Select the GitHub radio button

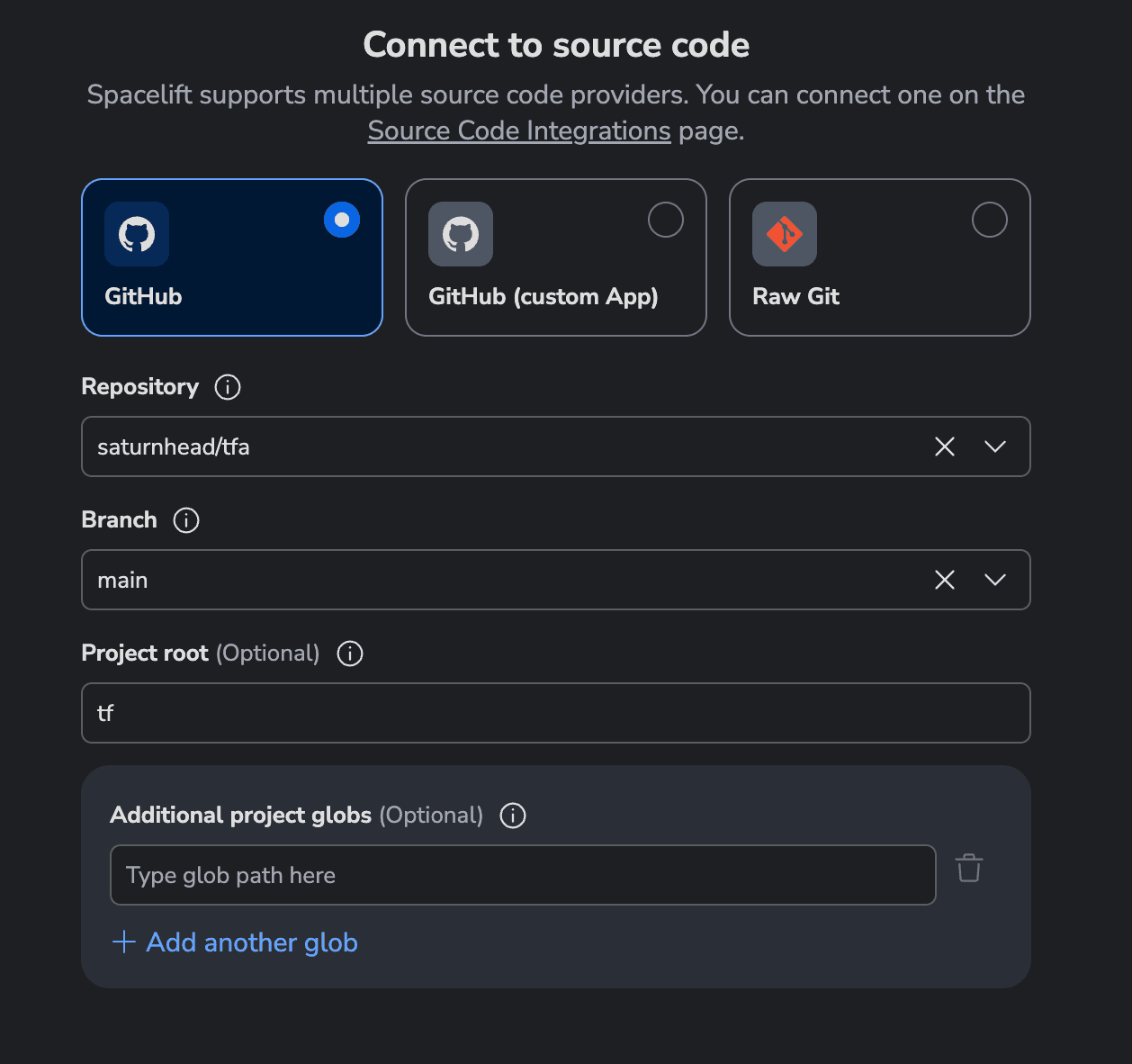point(342,220)
